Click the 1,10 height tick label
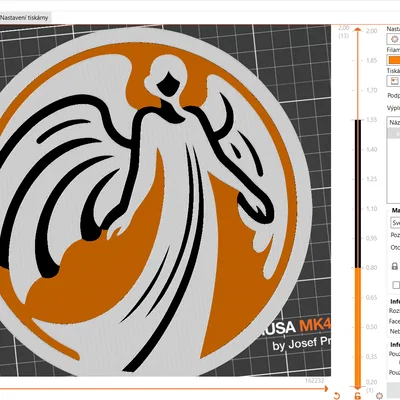This screenshot has width=400, height=400. (x=371, y=209)
